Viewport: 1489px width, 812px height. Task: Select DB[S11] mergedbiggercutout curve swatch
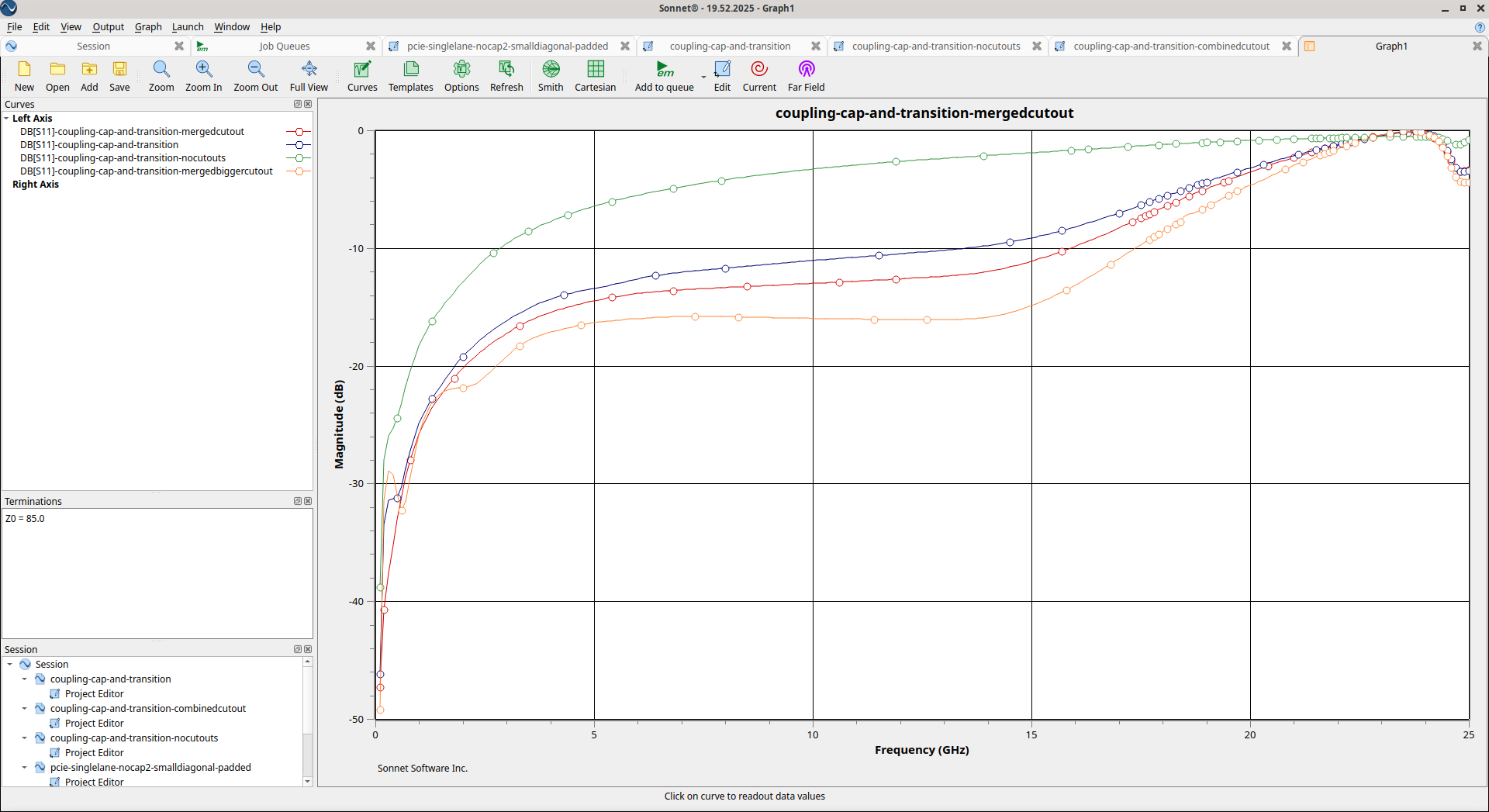click(299, 171)
